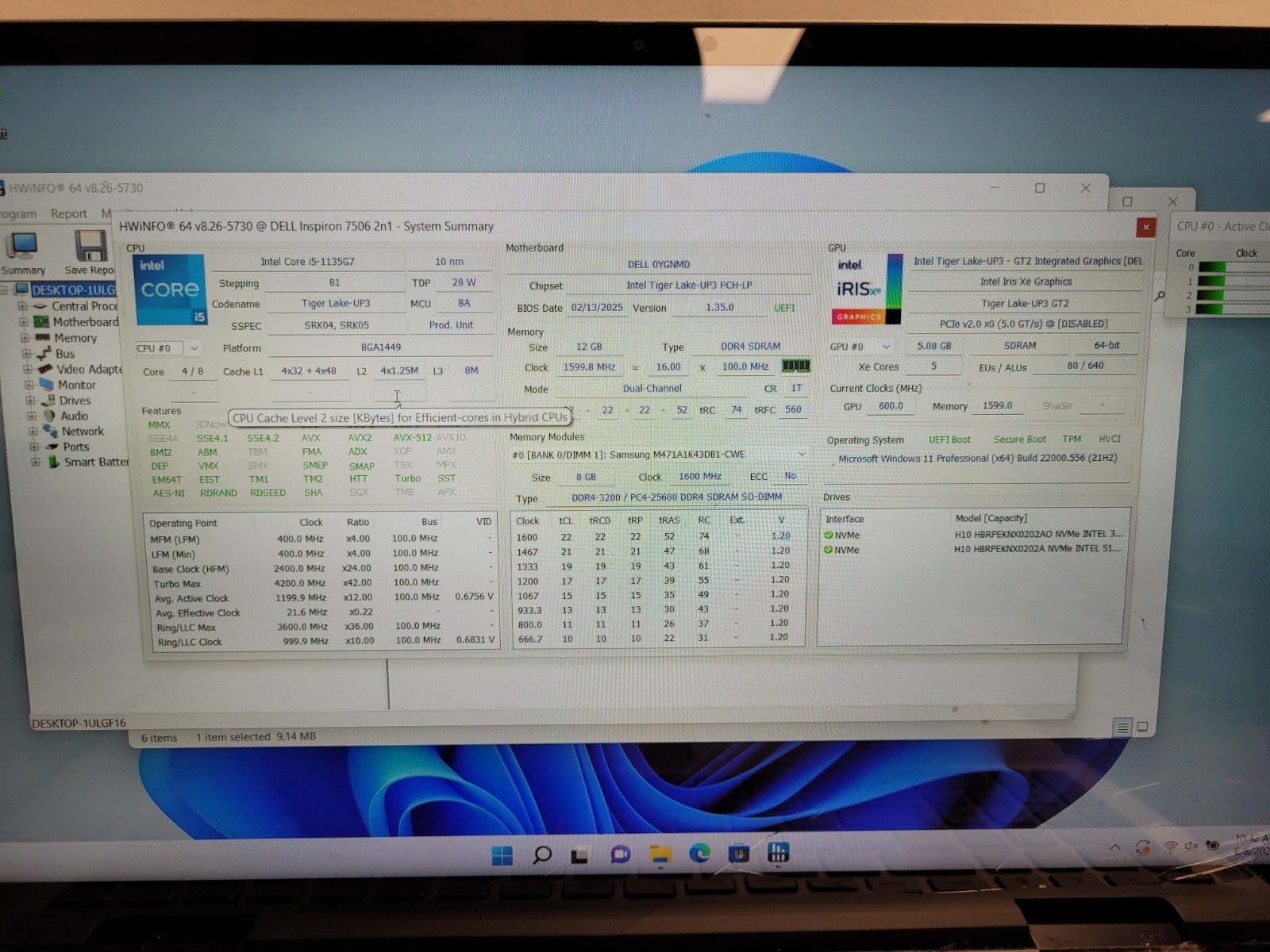
Task: Click the DELL 0YGNMD motherboard field
Action: 659,264
